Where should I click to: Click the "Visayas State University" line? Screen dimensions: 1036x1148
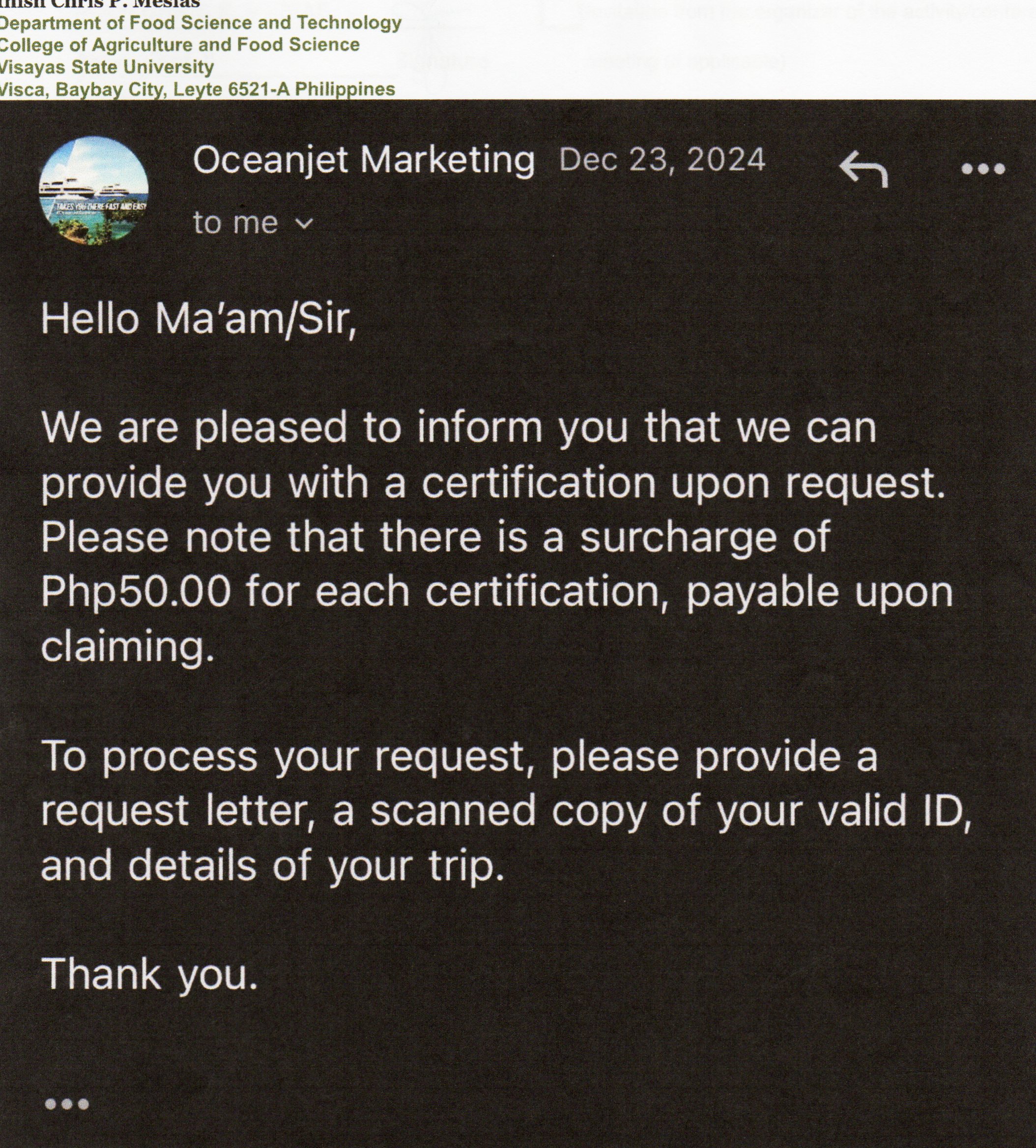[107, 67]
